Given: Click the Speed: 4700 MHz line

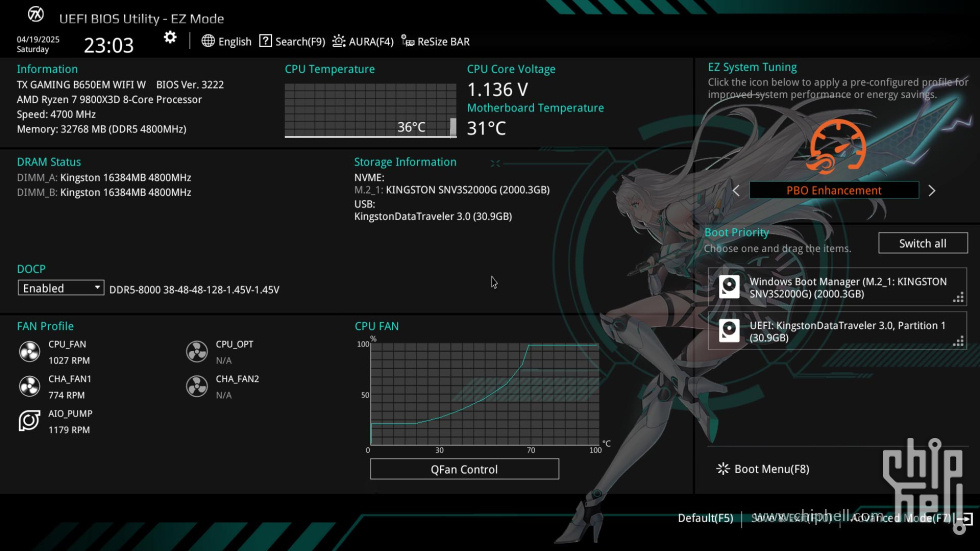Looking at the screenshot, I should [56, 114].
